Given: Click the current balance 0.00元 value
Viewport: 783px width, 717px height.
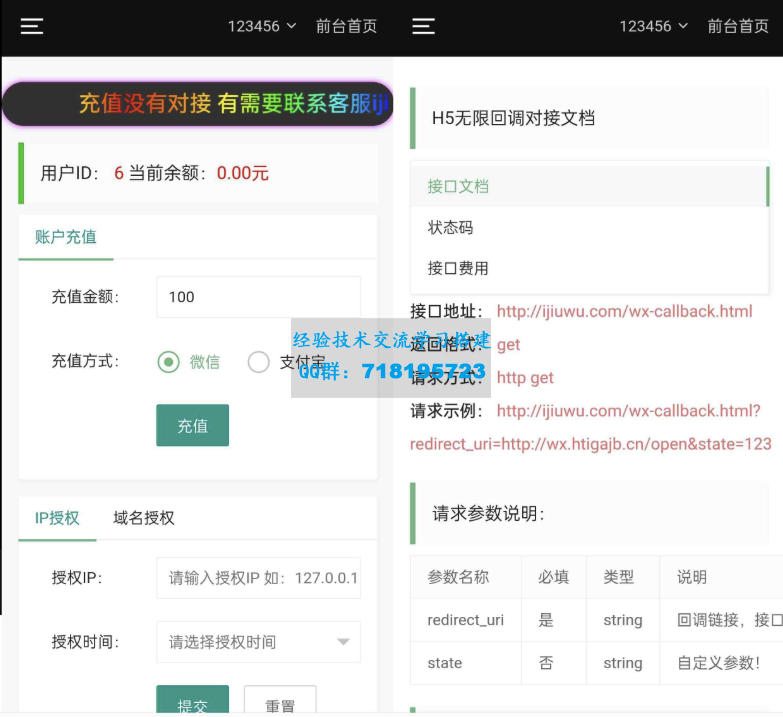Looking at the screenshot, I should pyautogui.click(x=243, y=173).
